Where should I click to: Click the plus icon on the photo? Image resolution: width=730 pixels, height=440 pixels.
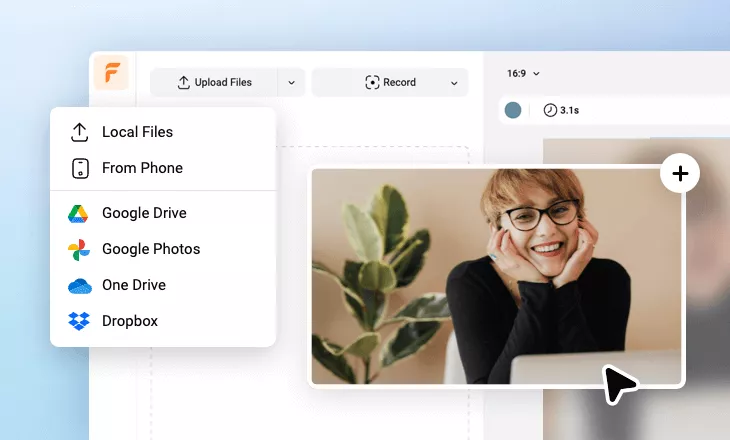coord(680,174)
